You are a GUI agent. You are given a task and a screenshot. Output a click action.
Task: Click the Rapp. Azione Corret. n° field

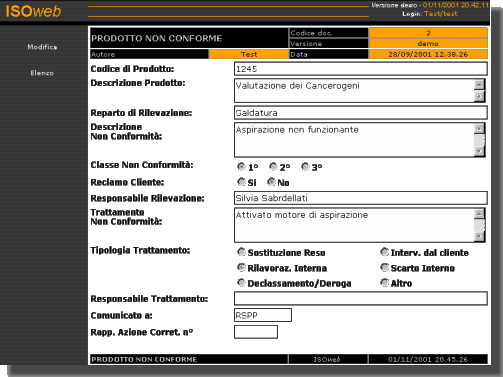point(256,332)
